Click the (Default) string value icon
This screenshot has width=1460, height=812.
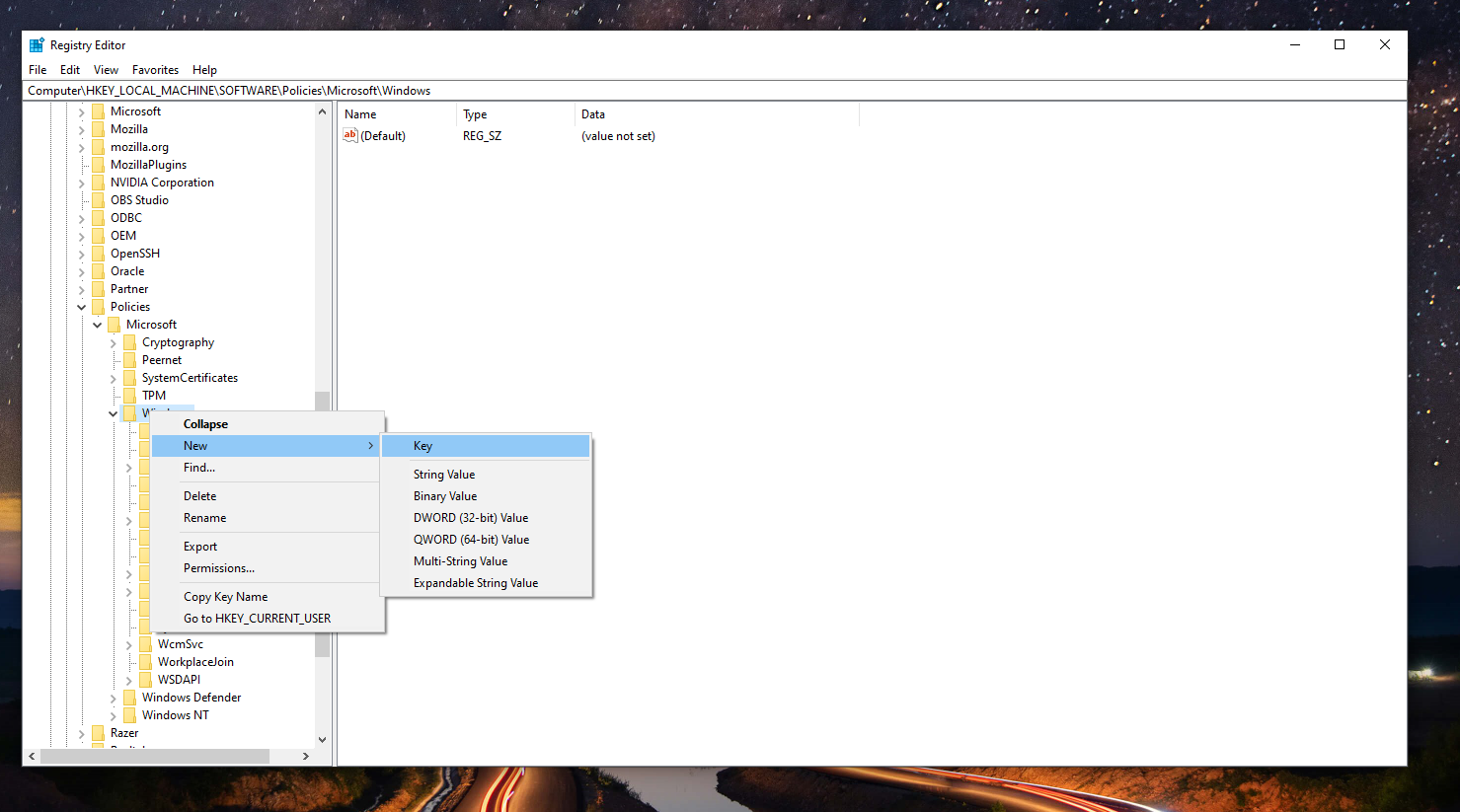(350, 135)
